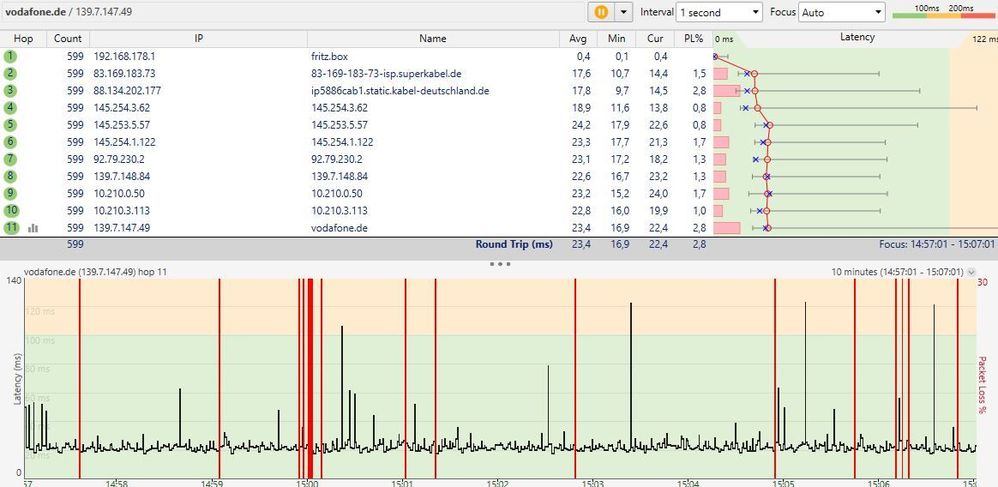Pause the trace with the orange button
This screenshot has height=487, width=998.
click(x=601, y=11)
